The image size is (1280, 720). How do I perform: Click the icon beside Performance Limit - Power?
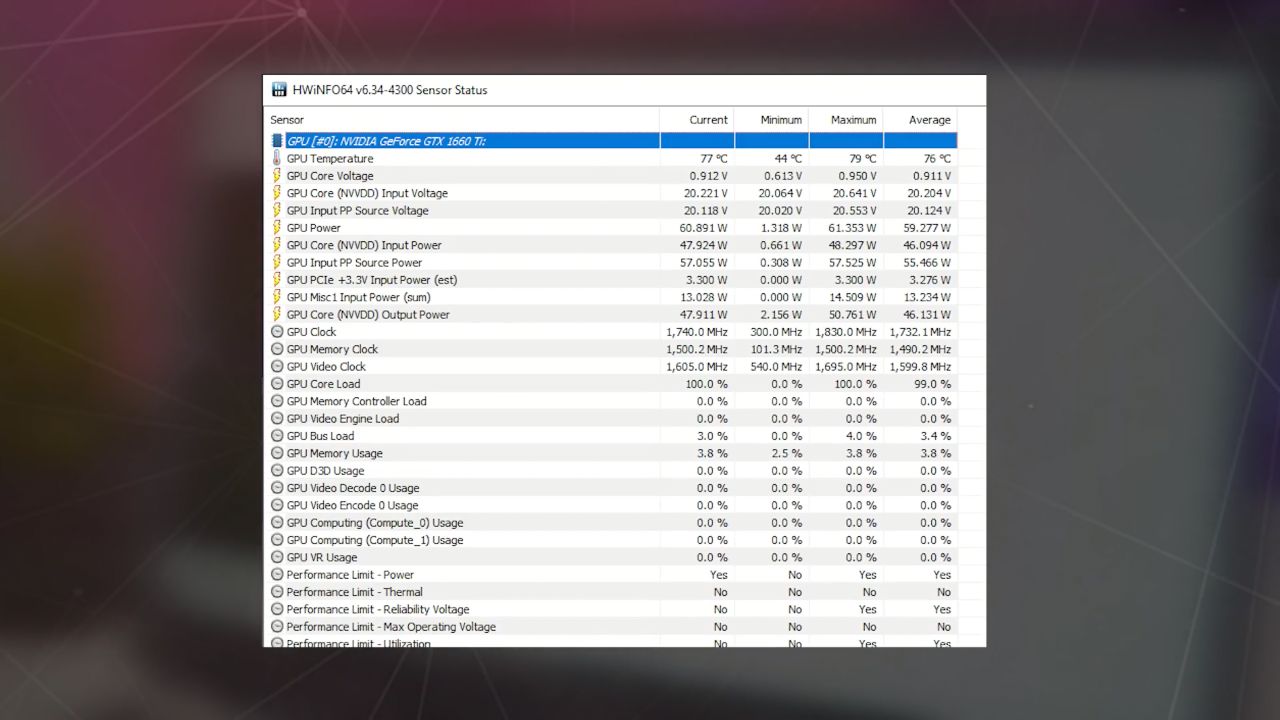pyautogui.click(x=277, y=575)
